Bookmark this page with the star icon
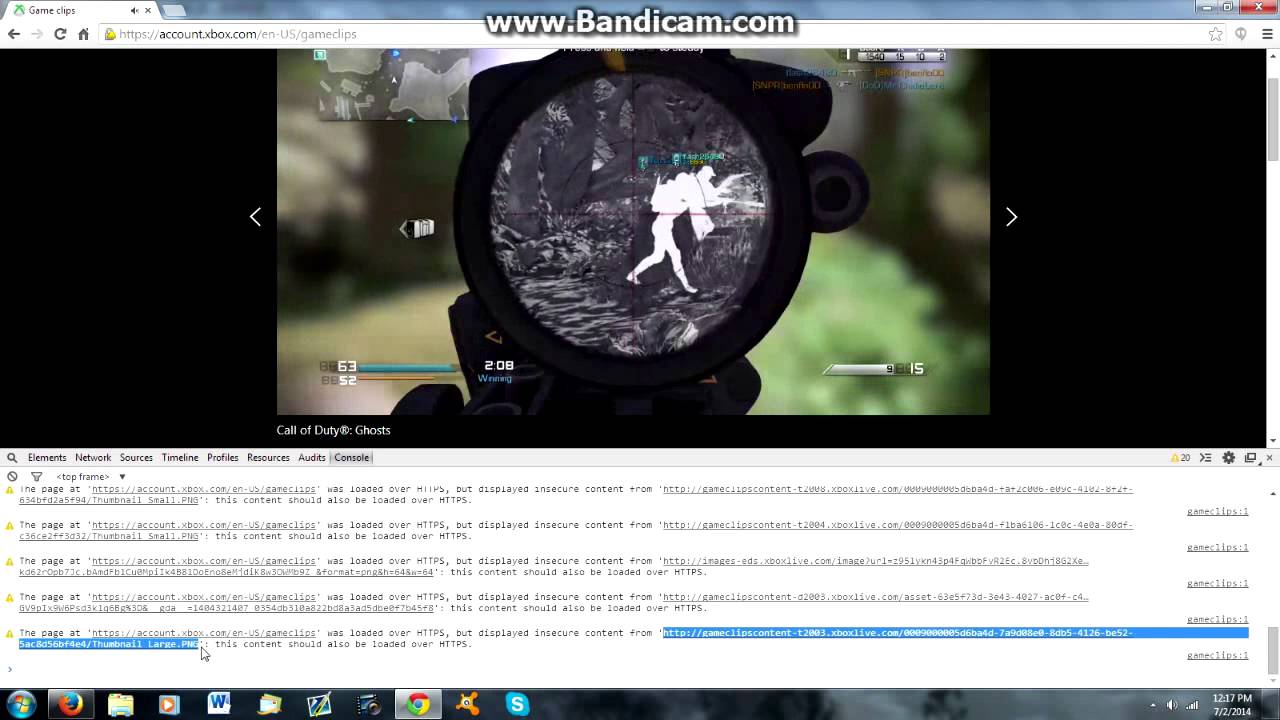 1215,34
